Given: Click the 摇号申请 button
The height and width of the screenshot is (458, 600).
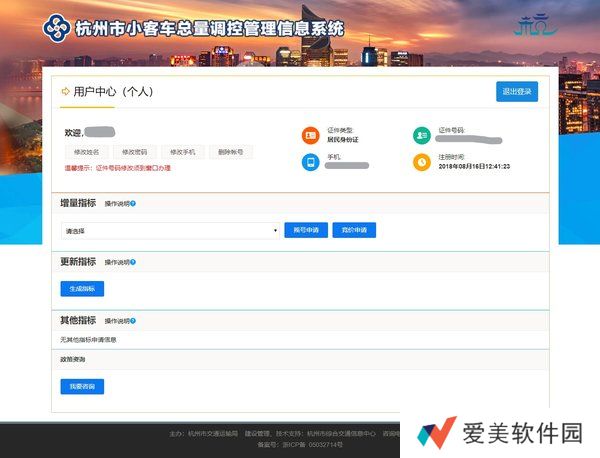Looking at the screenshot, I should point(306,230).
